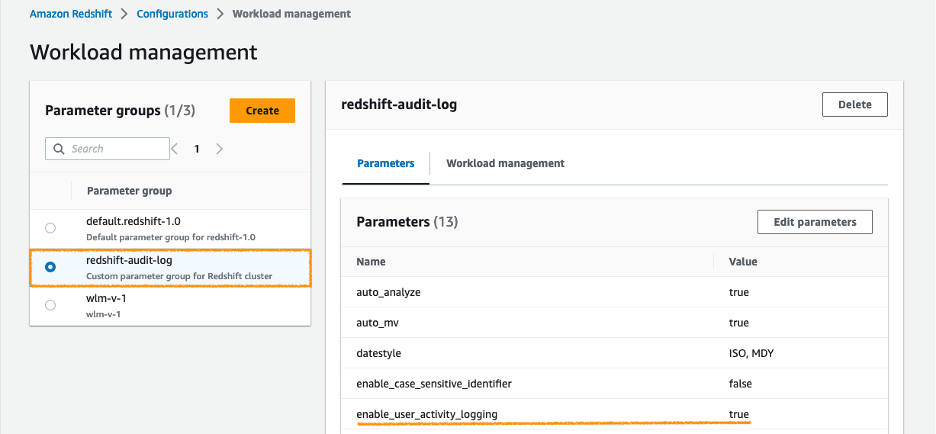Click the wlm-v-1 parameter group row

pos(170,305)
